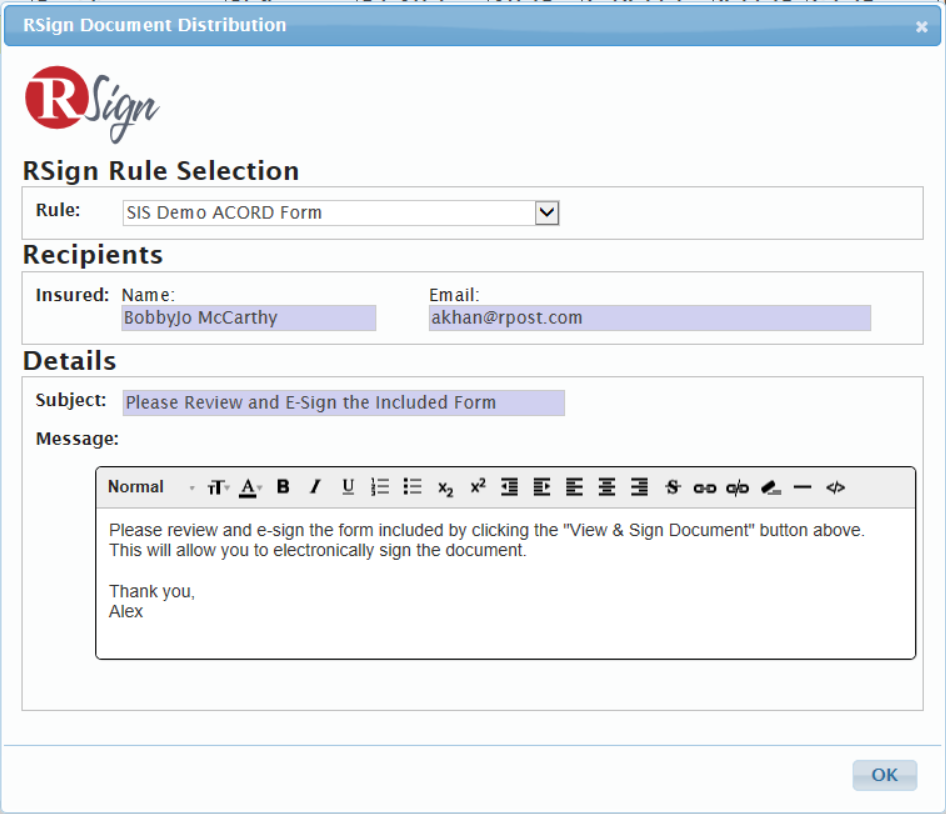
Task: Open the font color picker
Action: click(x=250, y=488)
